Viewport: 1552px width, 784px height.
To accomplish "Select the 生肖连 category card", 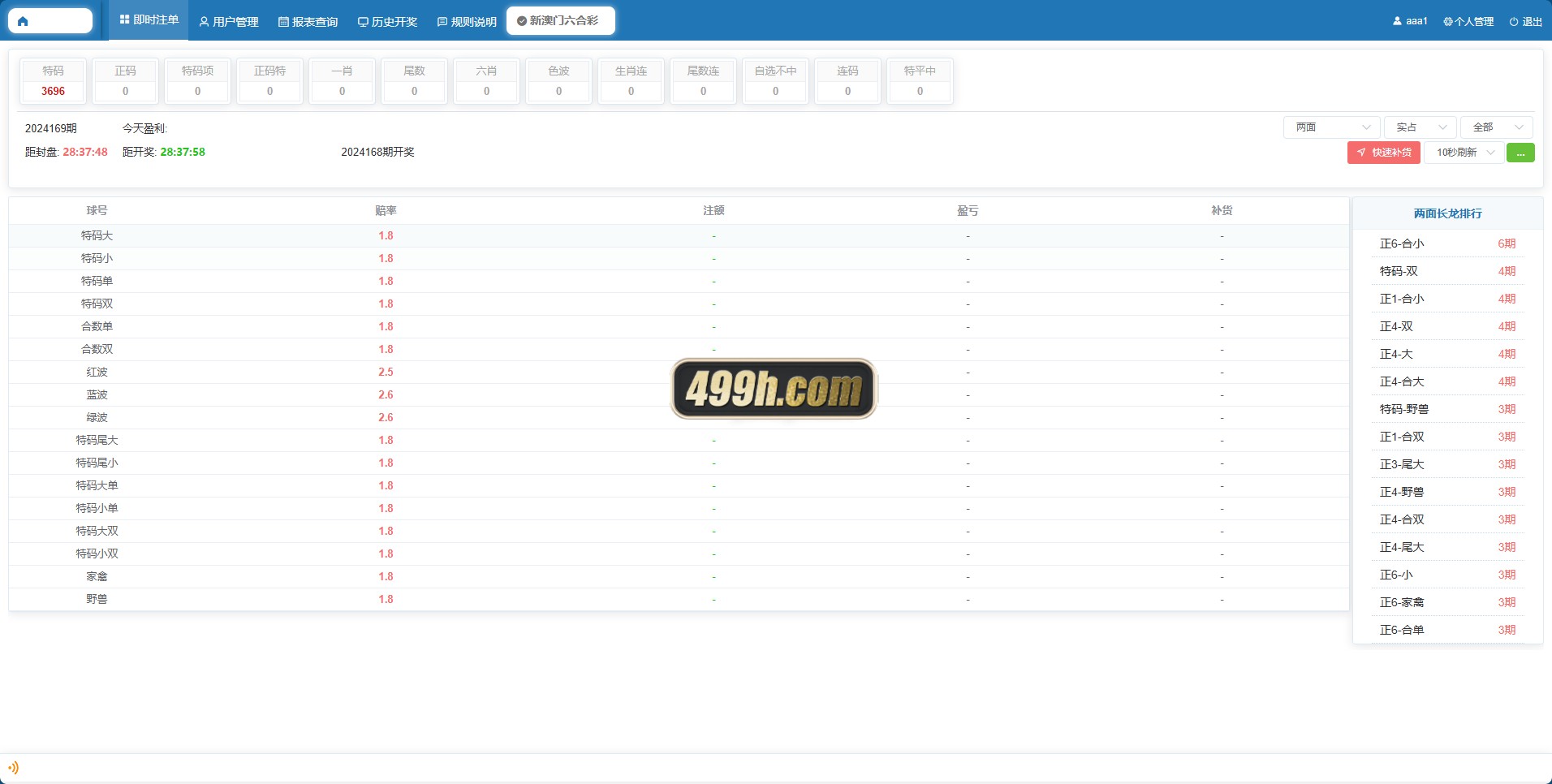I will coord(631,81).
